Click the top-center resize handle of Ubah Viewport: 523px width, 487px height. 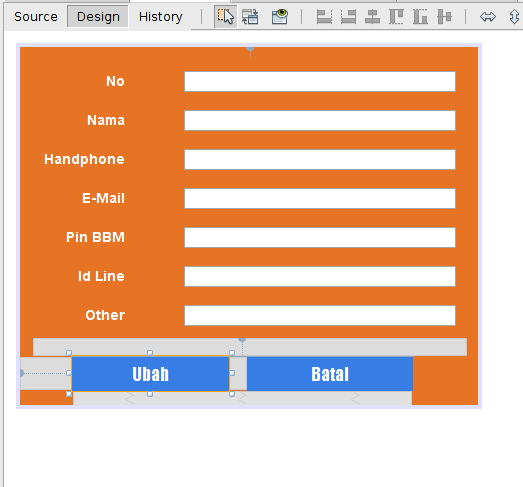(x=150, y=353)
